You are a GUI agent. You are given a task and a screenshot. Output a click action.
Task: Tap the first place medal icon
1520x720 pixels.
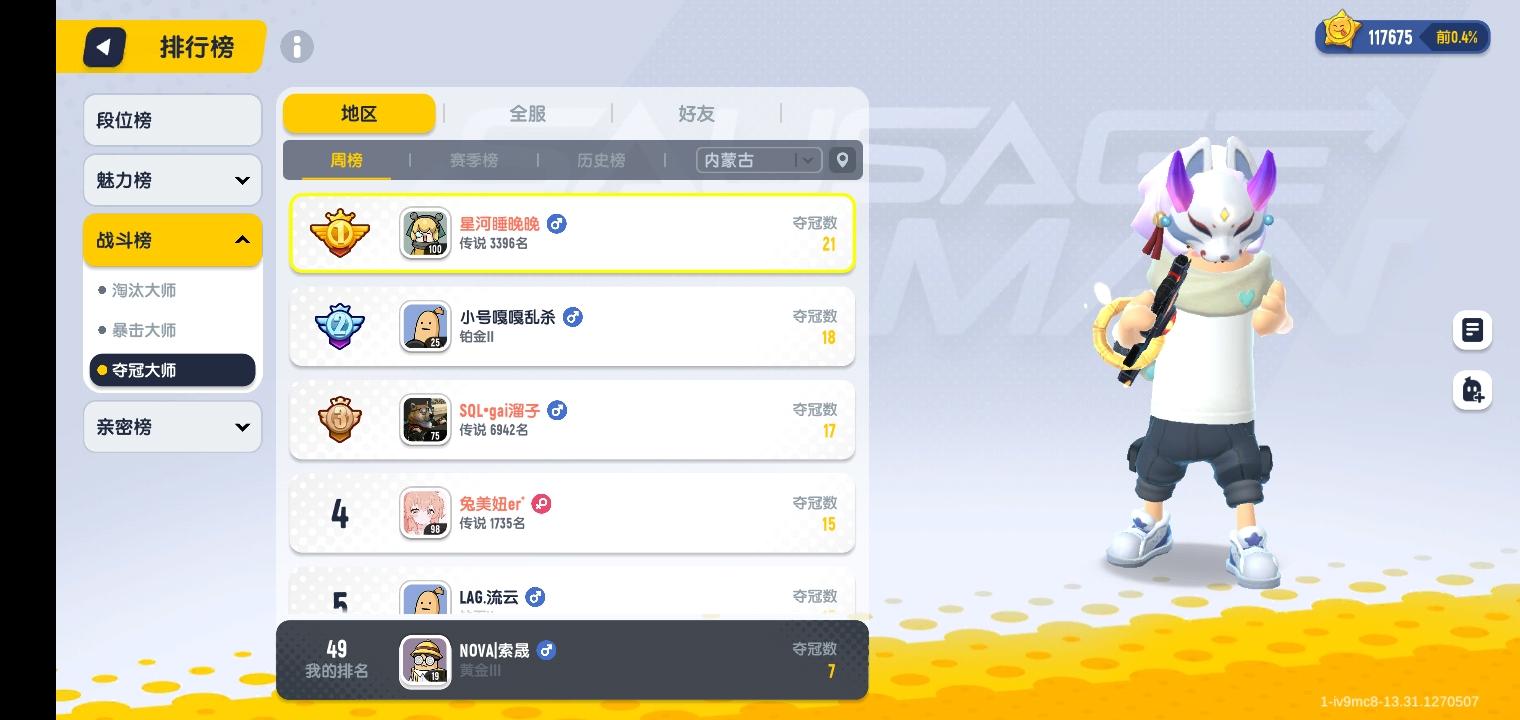pos(339,233)
